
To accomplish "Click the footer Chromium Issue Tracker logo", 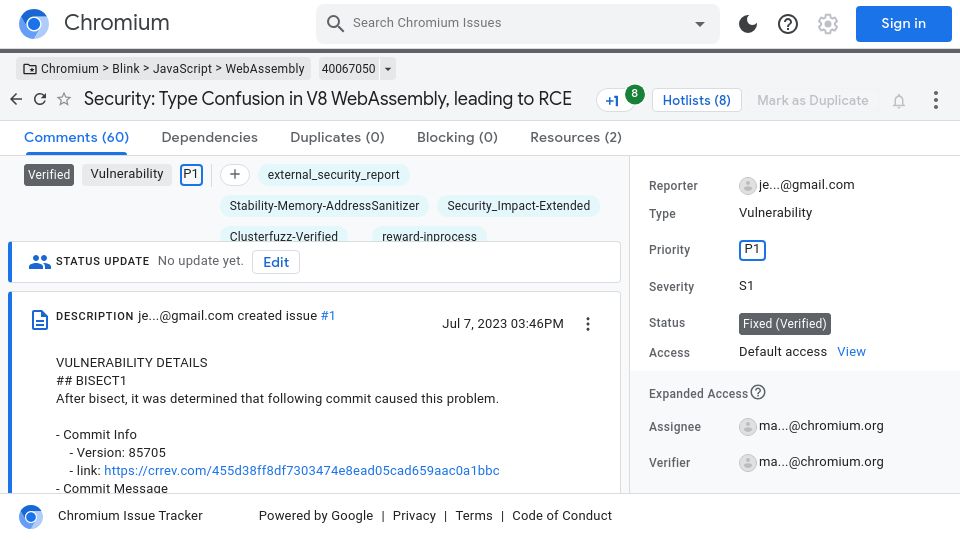I will tap(31, 517).
